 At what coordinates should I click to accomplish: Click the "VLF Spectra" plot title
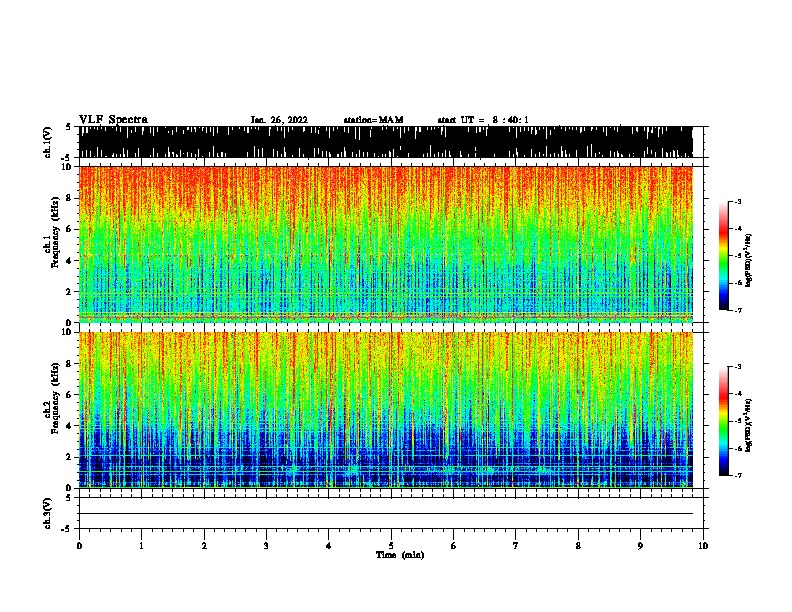(113, 119)
